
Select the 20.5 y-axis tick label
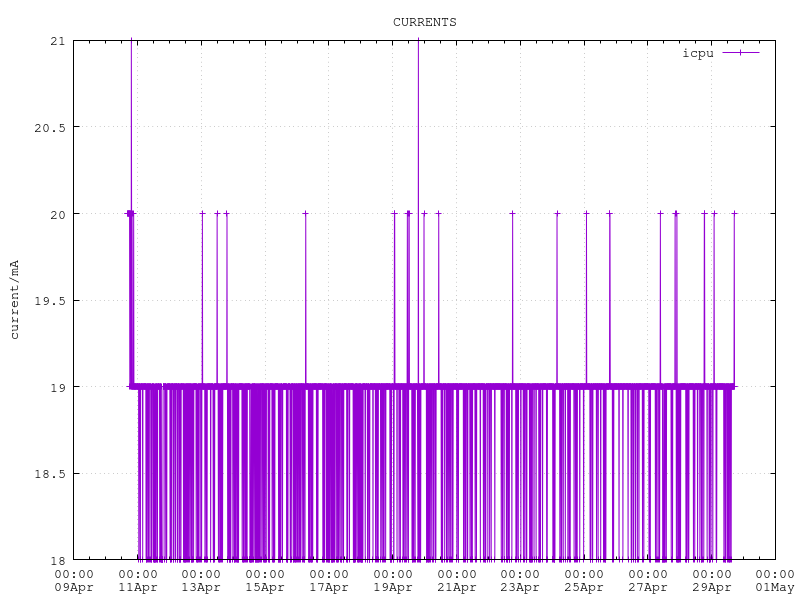point(50,128)
